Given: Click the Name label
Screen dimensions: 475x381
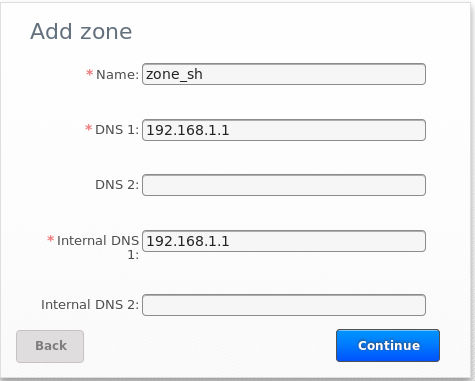Looking at the screenshot, I should 117,74.
